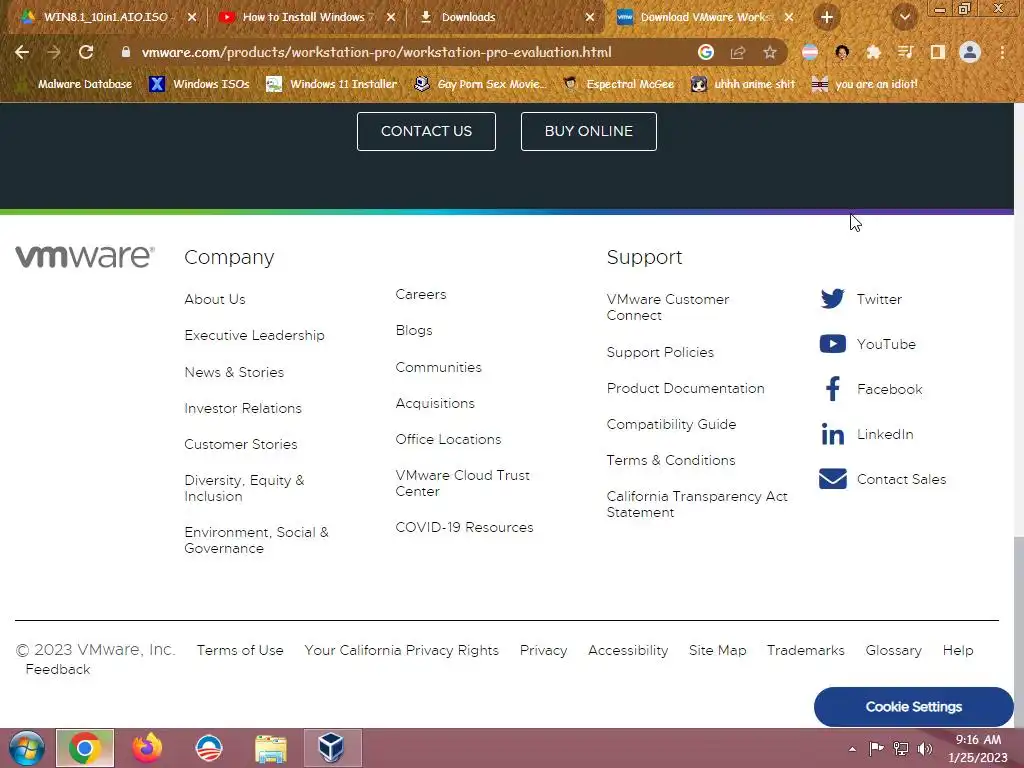The image size is (1024, 768).
Task: Open VirtualBox cube icon in taskbar
Action: (332, 748)
